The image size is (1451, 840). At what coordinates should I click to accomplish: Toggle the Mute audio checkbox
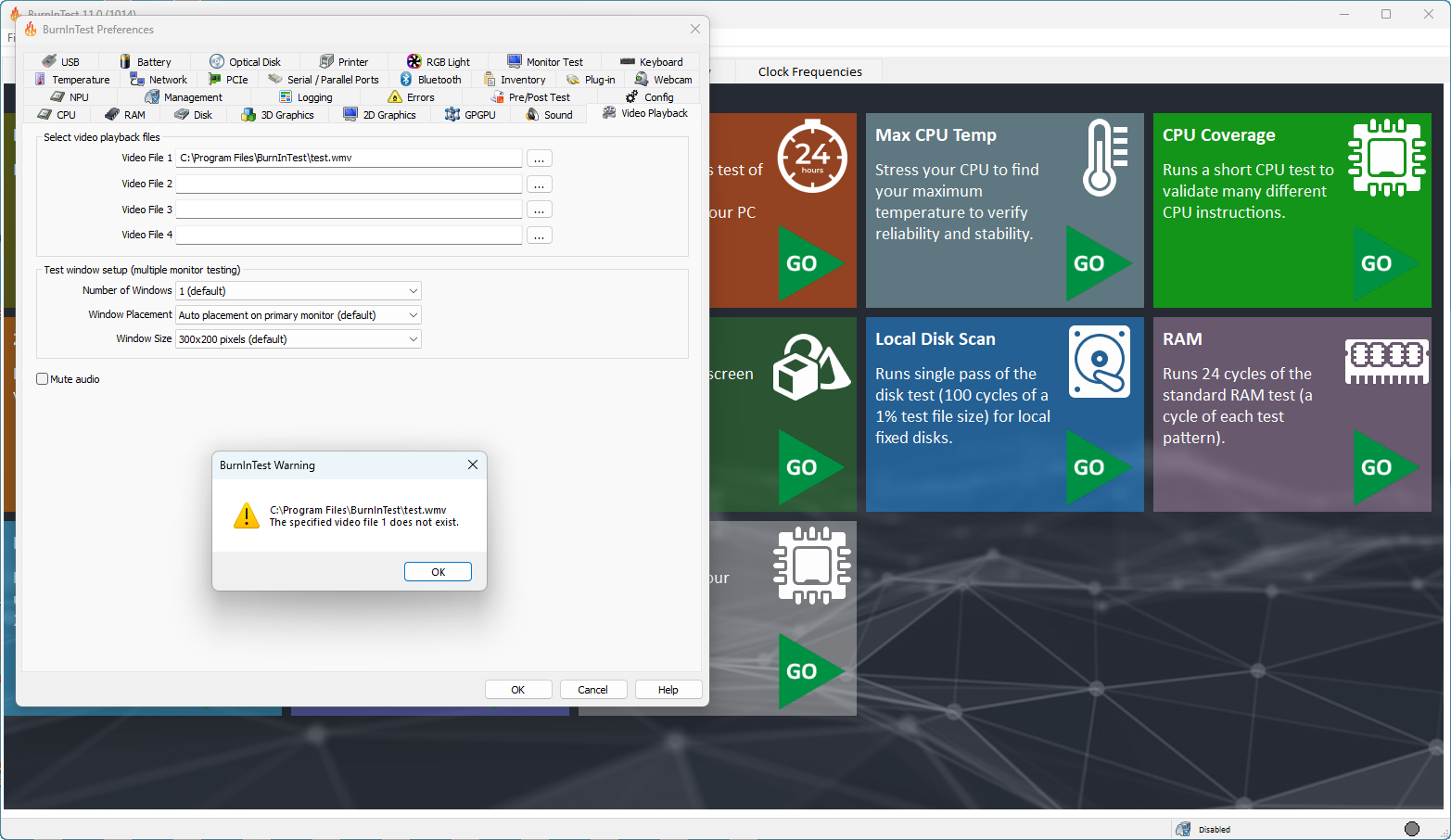pyautogui.click(x=42, y=378)
